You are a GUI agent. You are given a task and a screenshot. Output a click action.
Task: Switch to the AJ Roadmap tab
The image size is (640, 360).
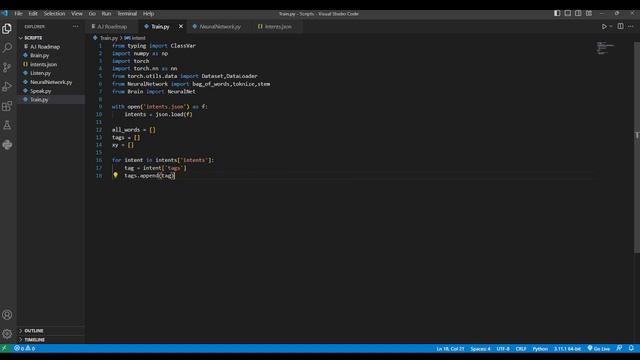pos(112,27)
